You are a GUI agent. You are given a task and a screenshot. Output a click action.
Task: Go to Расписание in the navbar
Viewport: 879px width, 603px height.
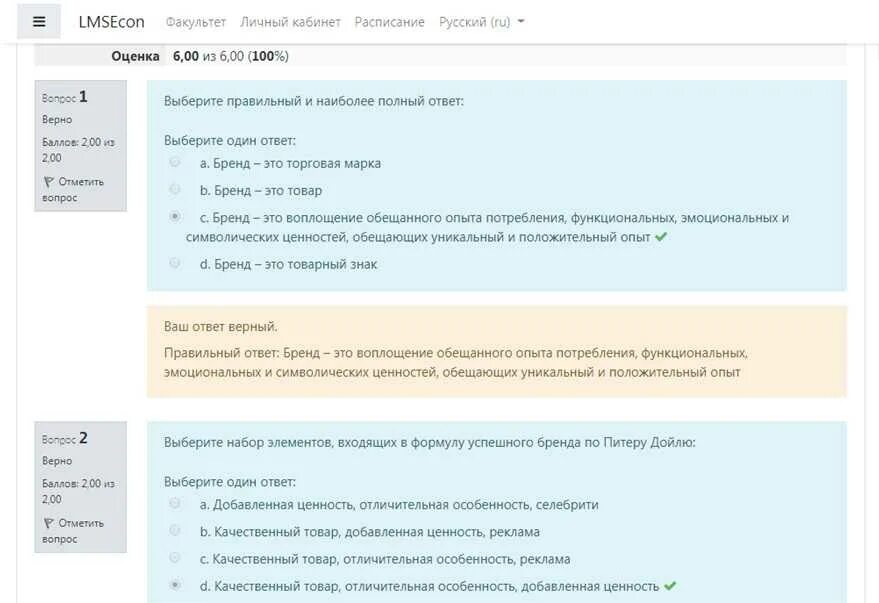389,22
